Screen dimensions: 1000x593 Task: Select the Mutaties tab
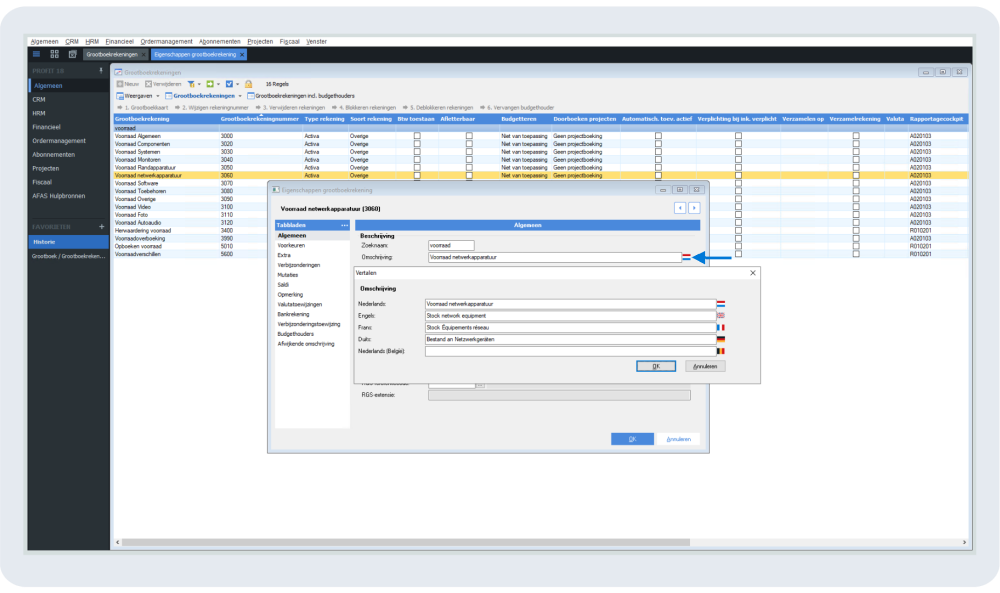[288, 275]
